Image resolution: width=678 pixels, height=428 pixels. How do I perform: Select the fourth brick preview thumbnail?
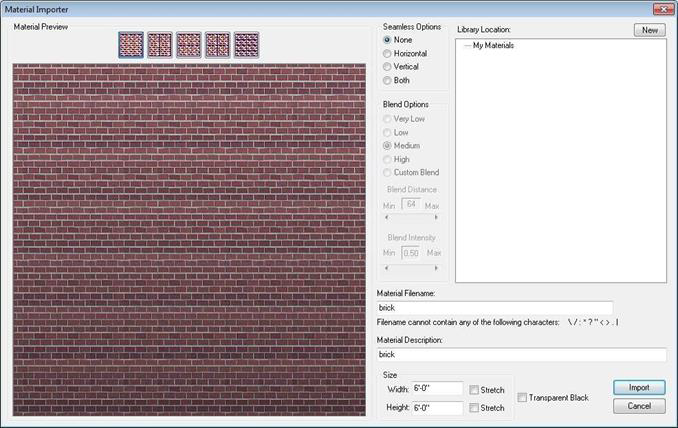(x=217, y=45)
